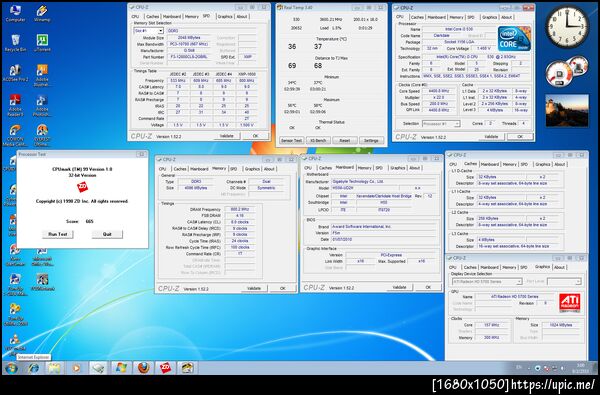Click the 1024 MBytes graphics memory size field

tap(562, 325)
